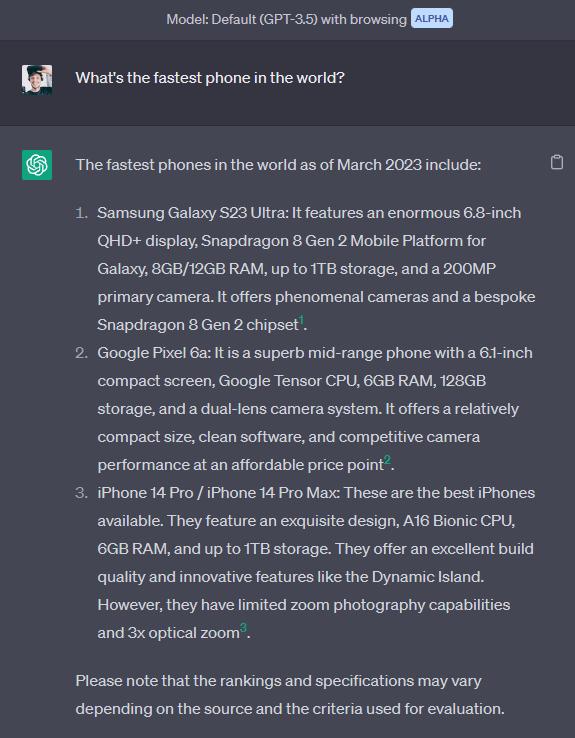
Task: Click list number 1 beside Samsung entry
Action: 81,213
